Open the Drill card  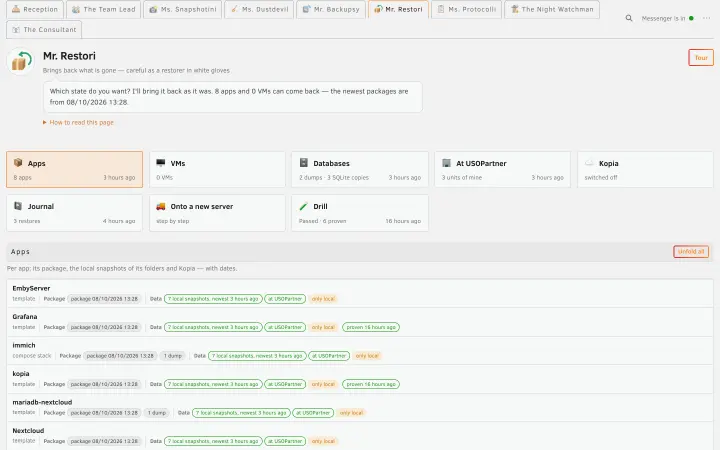360,213
